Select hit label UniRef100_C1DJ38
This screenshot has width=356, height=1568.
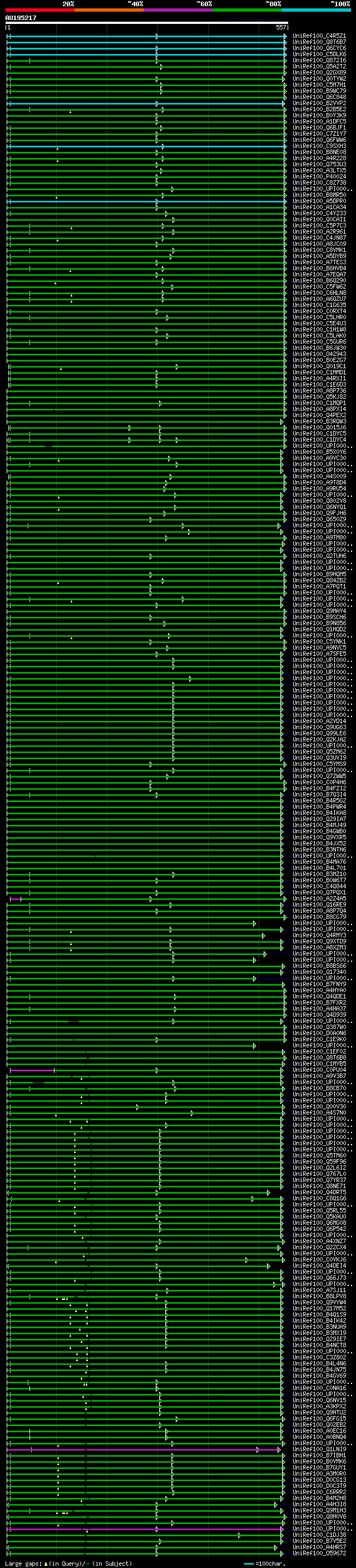(319, 1535)
